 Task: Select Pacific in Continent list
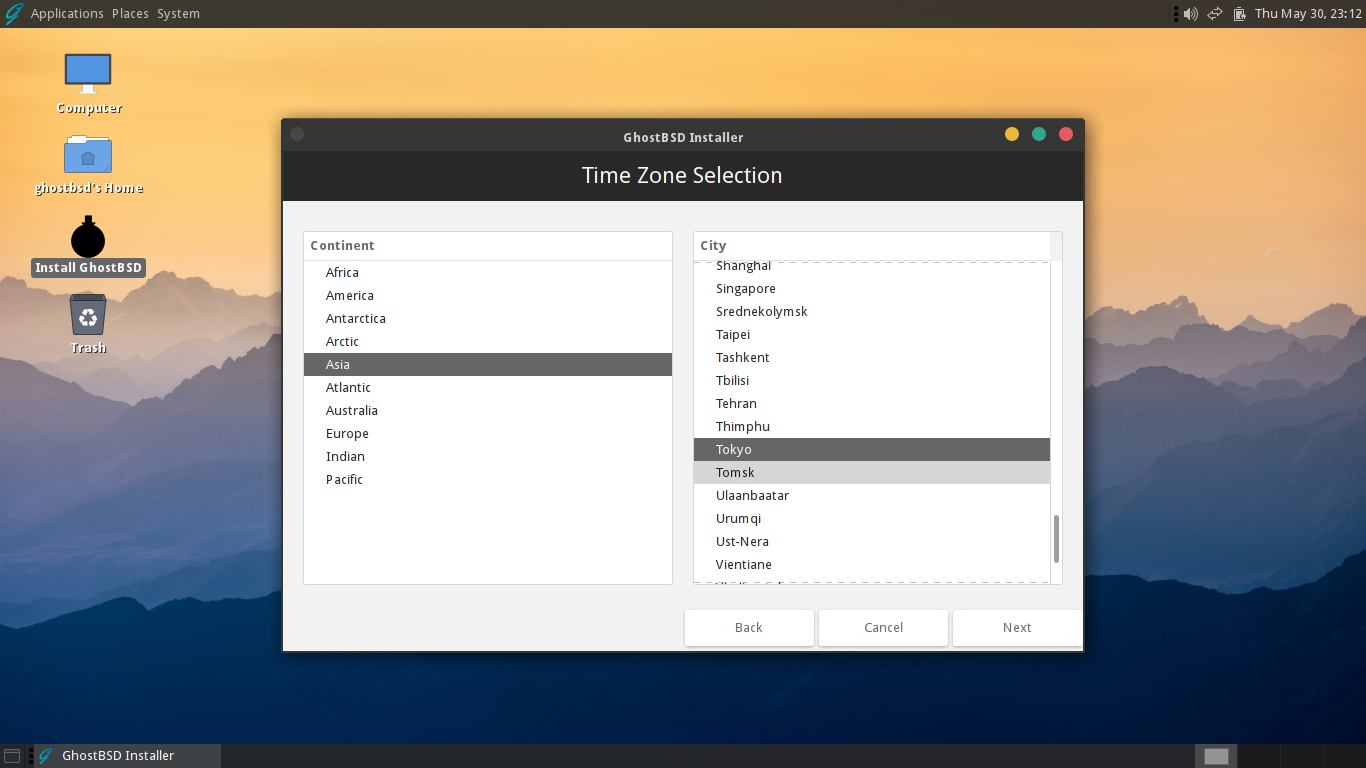pos(488,480)
